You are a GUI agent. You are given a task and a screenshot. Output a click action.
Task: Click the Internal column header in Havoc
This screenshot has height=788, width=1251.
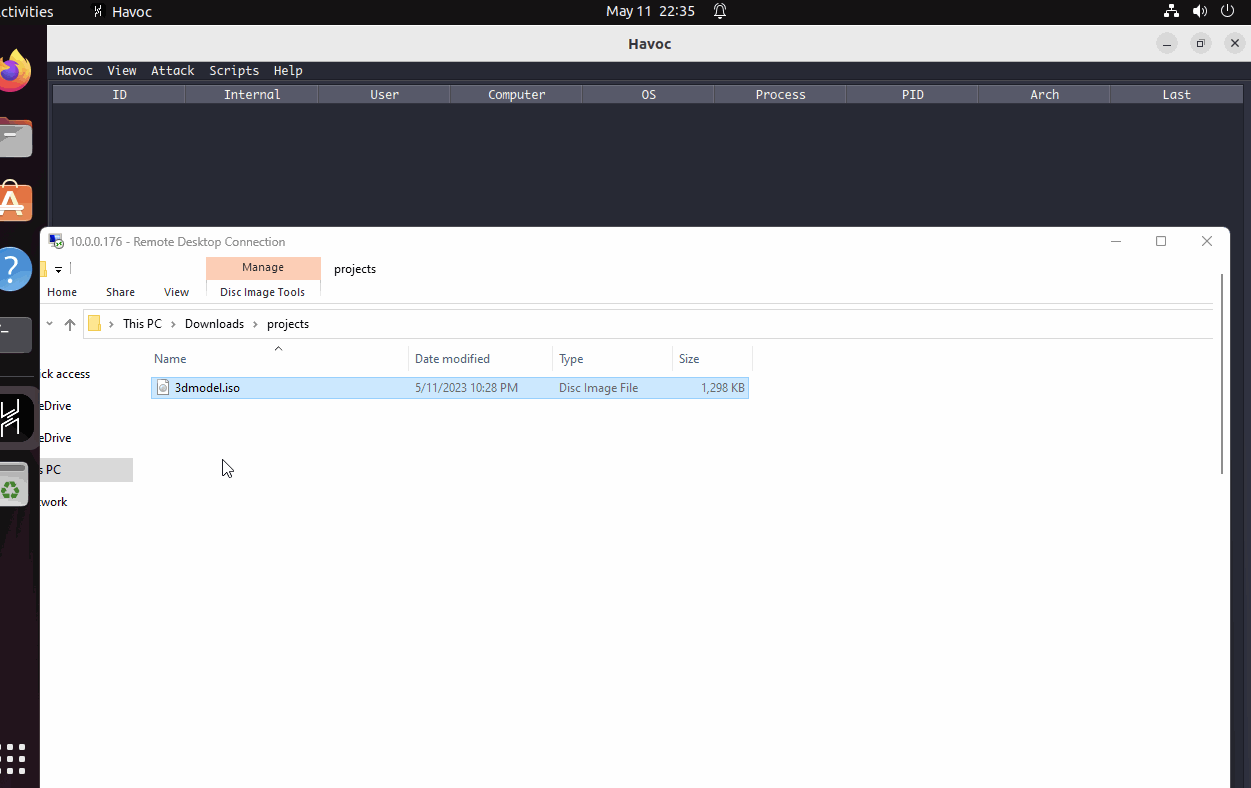pos(252,94)
